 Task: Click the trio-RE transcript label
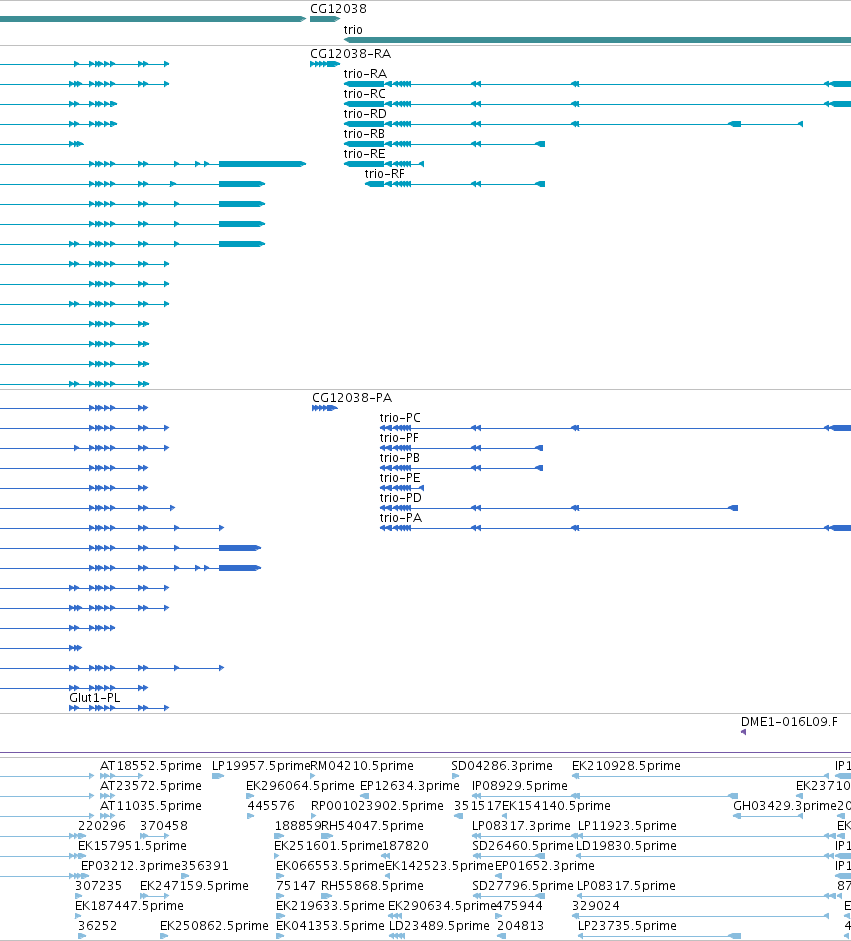pos(364,154)
